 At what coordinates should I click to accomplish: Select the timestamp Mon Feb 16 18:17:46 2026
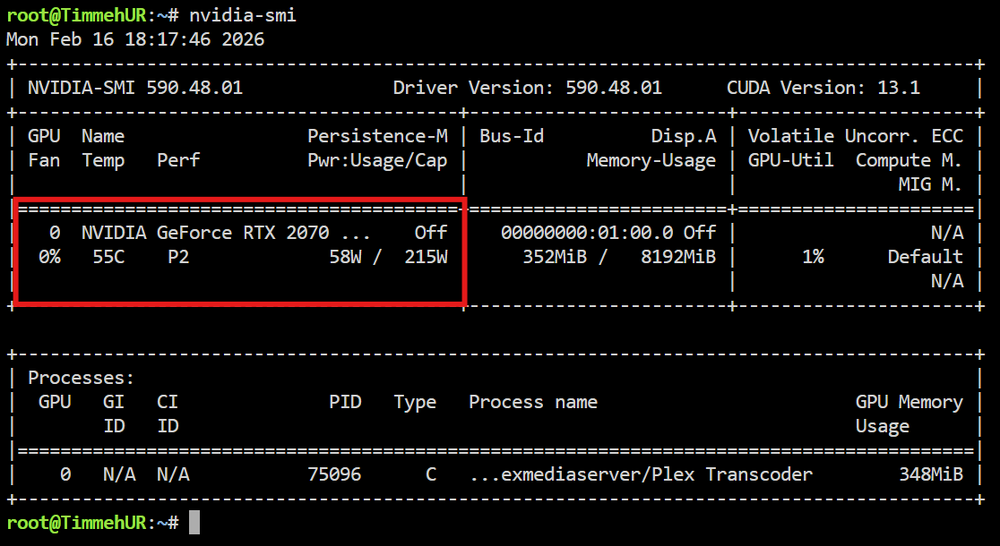[135, 40]
